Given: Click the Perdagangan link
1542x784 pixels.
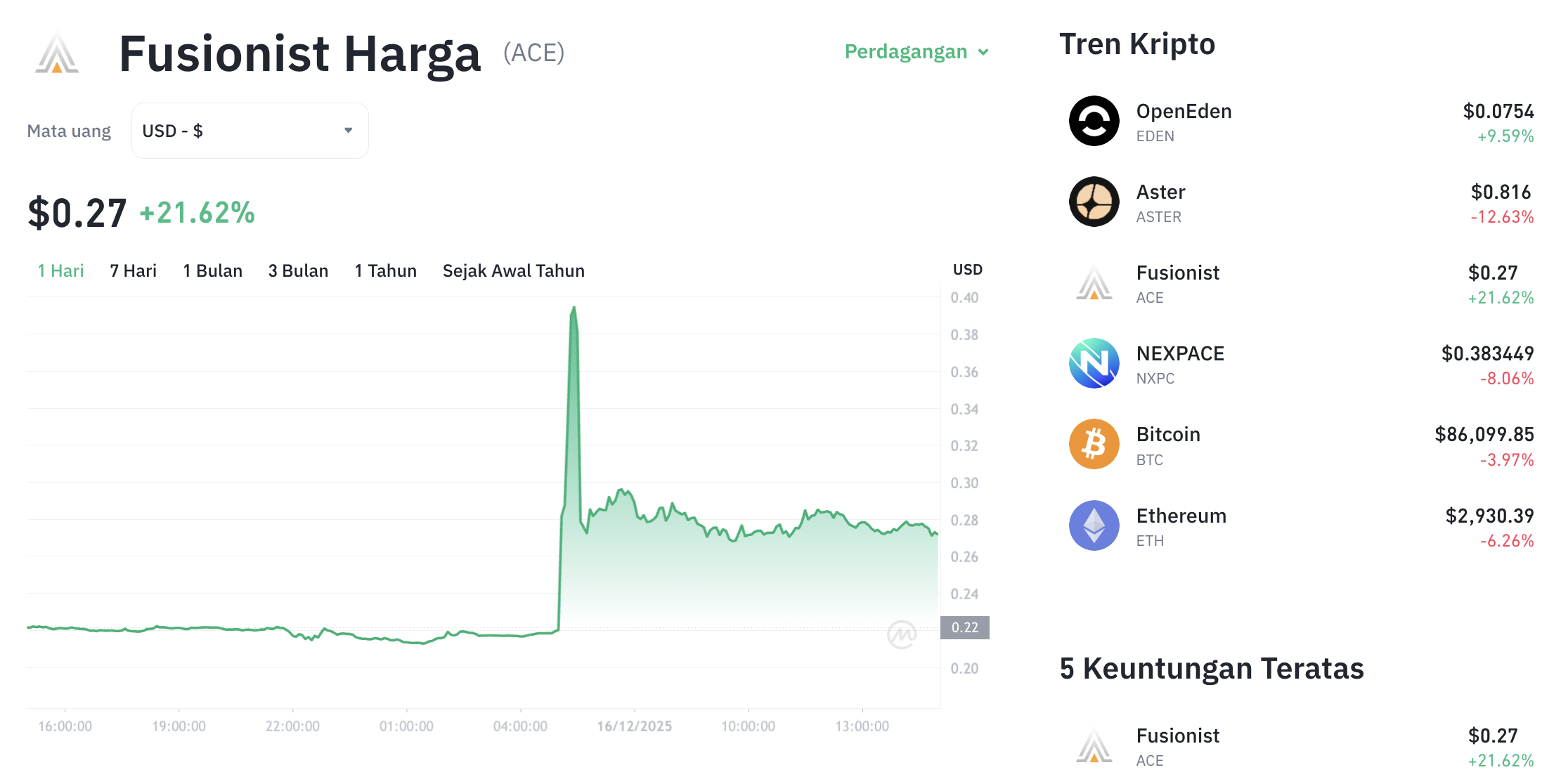Looking at the screenshot, I should (905, 51).
